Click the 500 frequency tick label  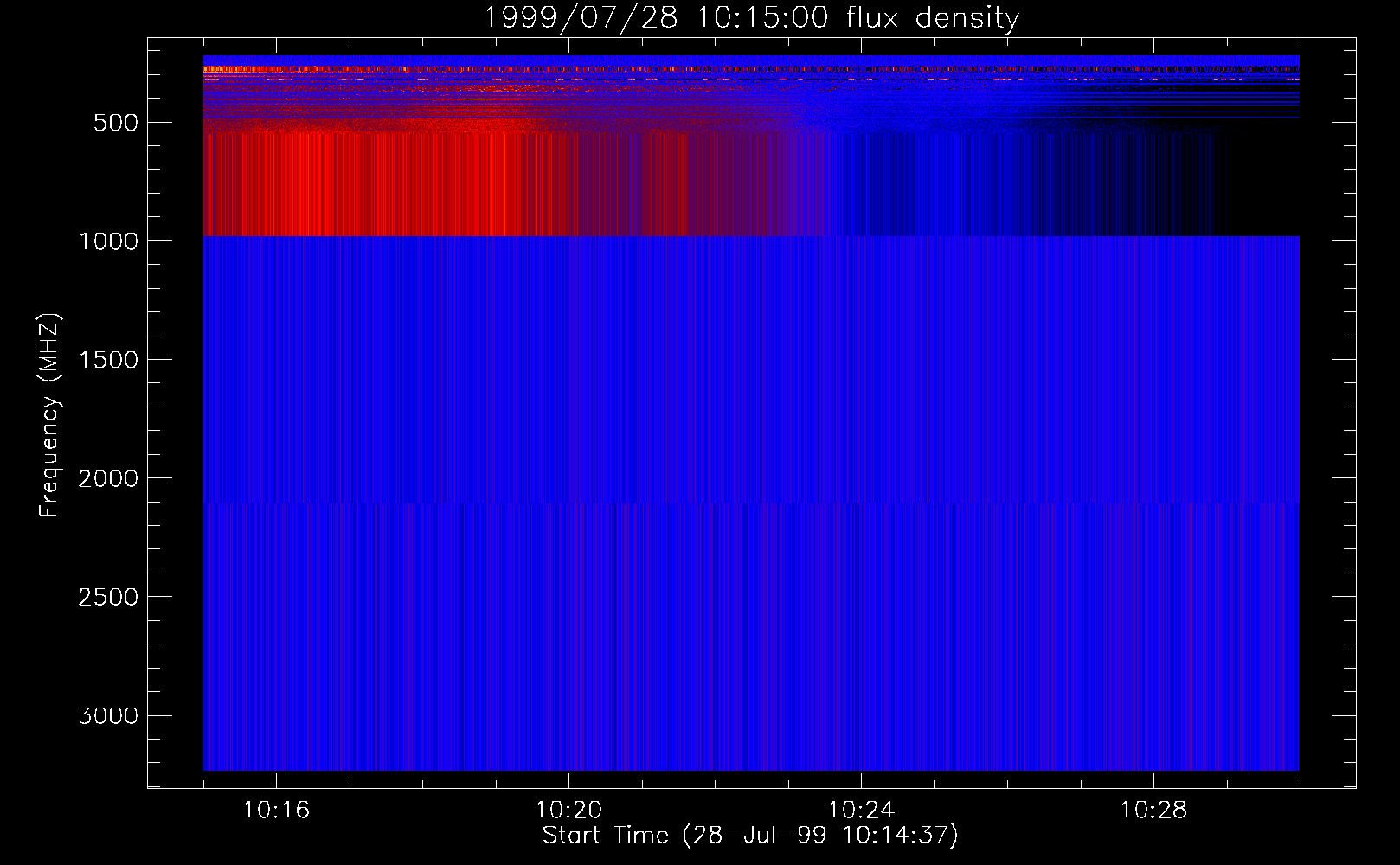(116, 123)
